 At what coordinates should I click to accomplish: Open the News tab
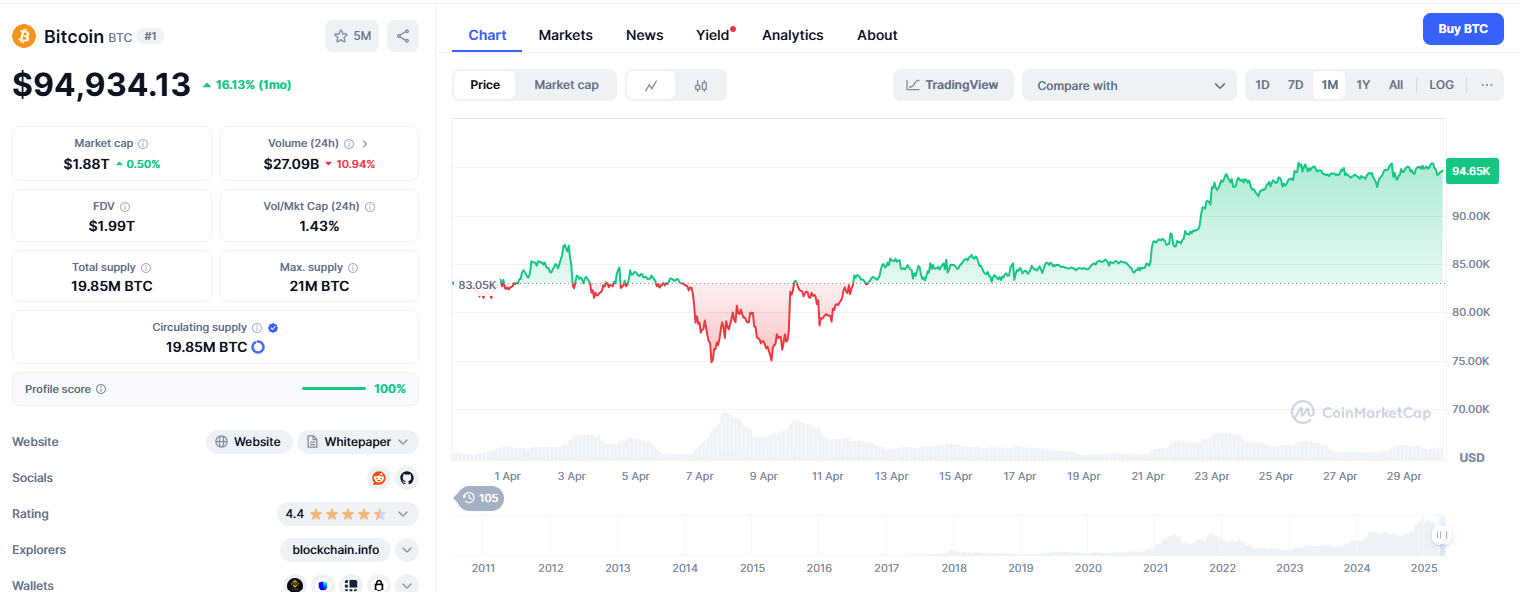[x=645, y=35]
